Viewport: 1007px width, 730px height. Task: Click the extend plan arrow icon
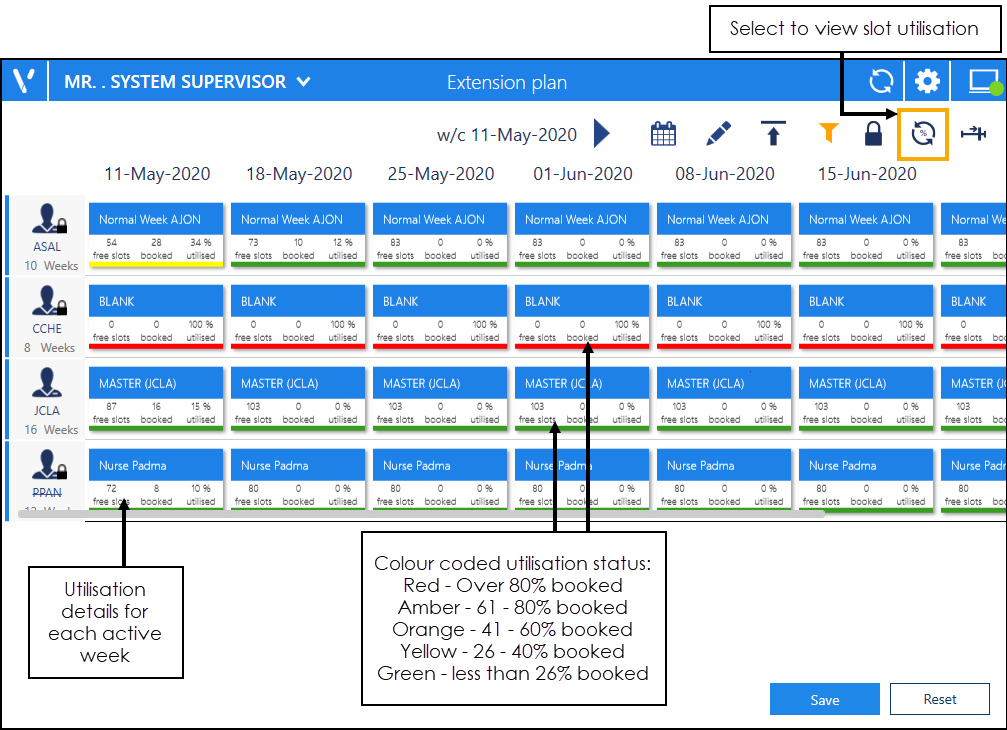(973, 134)
